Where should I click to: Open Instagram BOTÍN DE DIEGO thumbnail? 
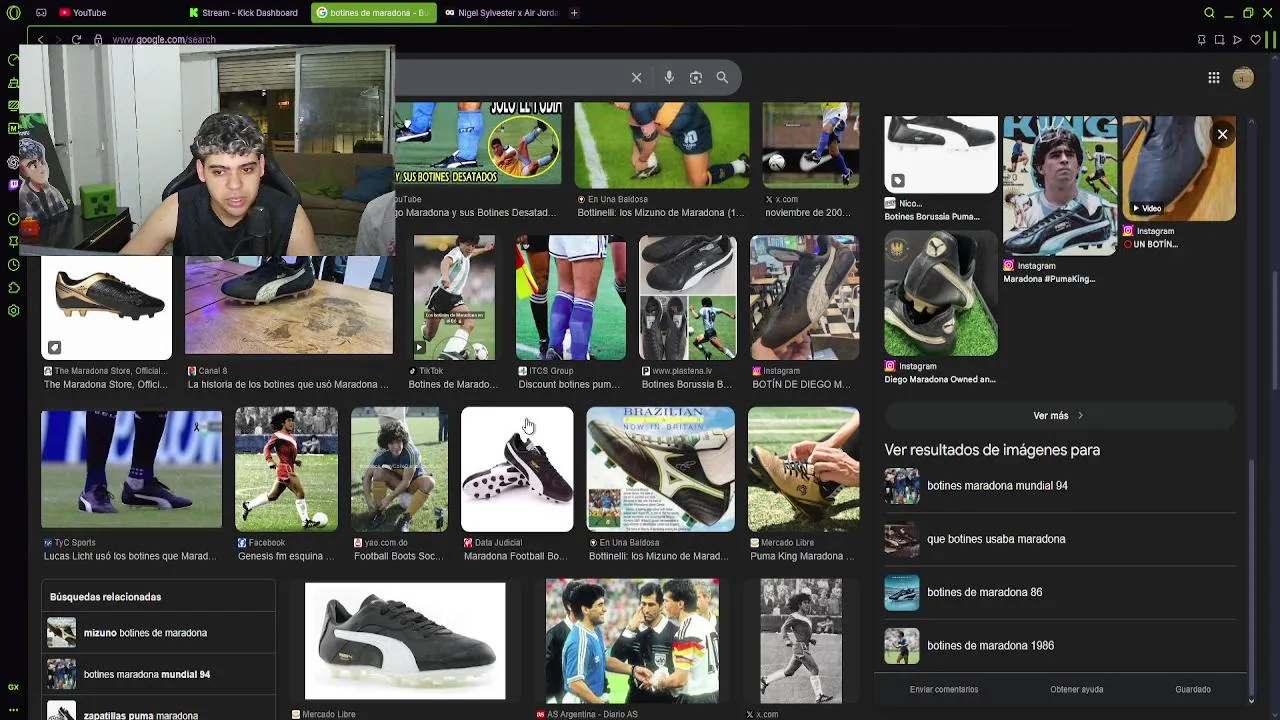coord(804,297)
